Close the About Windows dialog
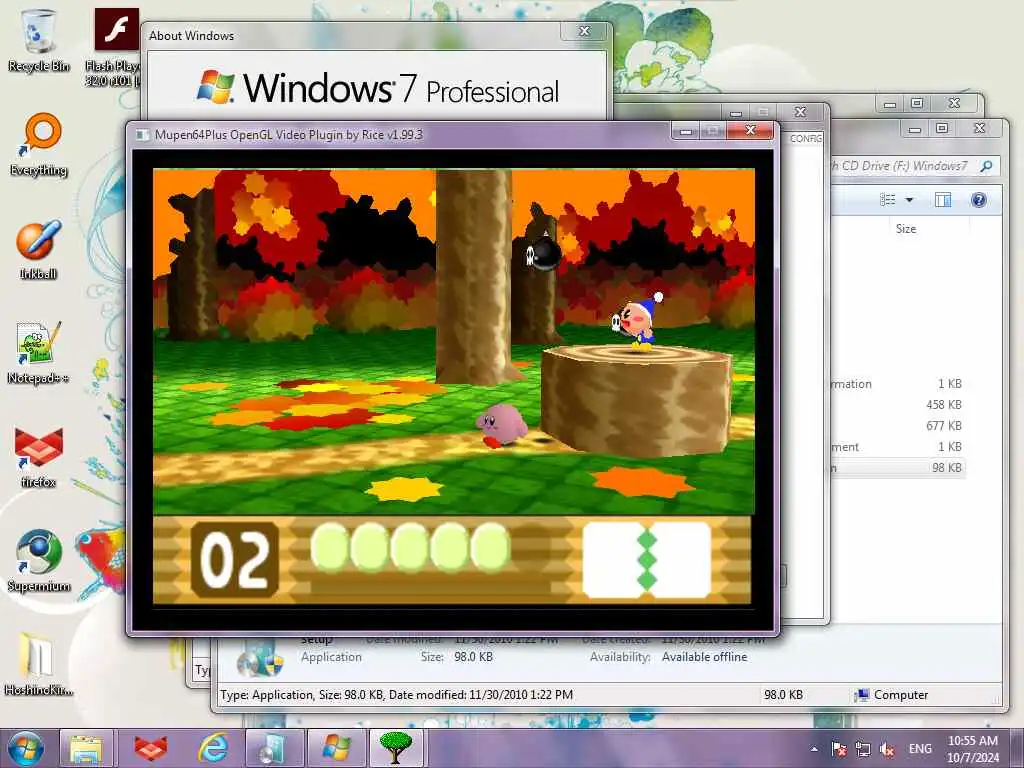 (584, 31)
